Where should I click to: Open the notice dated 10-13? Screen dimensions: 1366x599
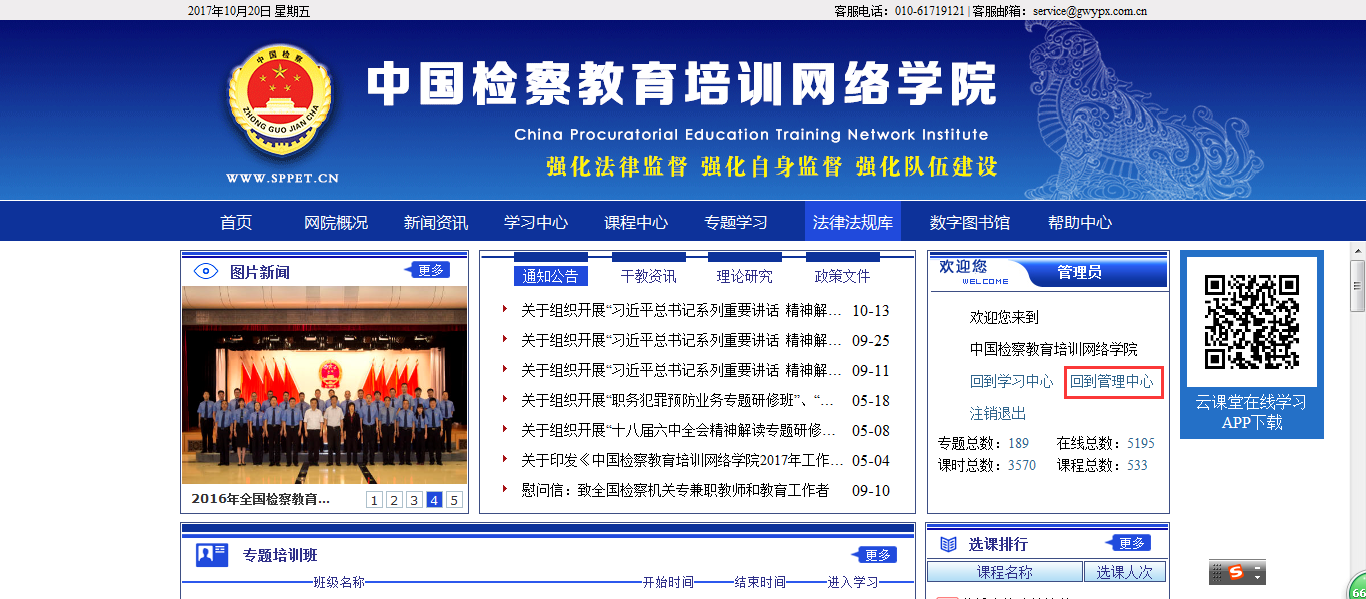[x=681, y=311]
